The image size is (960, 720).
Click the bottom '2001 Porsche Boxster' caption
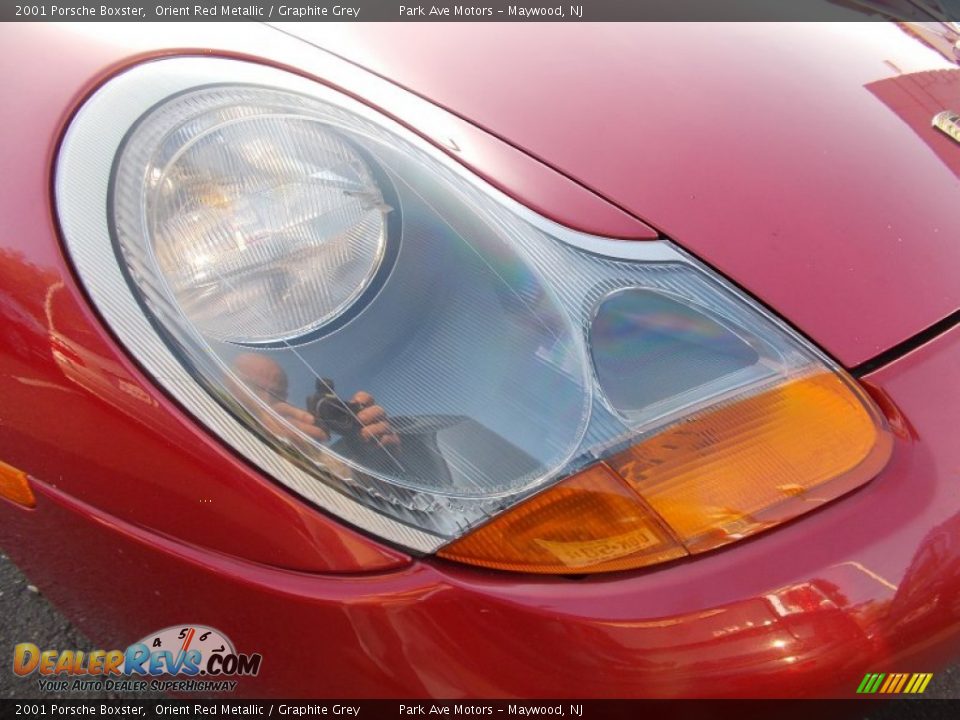coord(80,709)
